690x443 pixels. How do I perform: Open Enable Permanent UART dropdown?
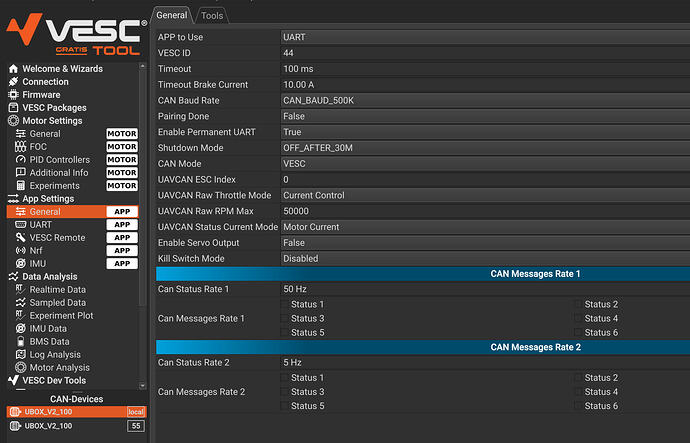tap(485, 132)
